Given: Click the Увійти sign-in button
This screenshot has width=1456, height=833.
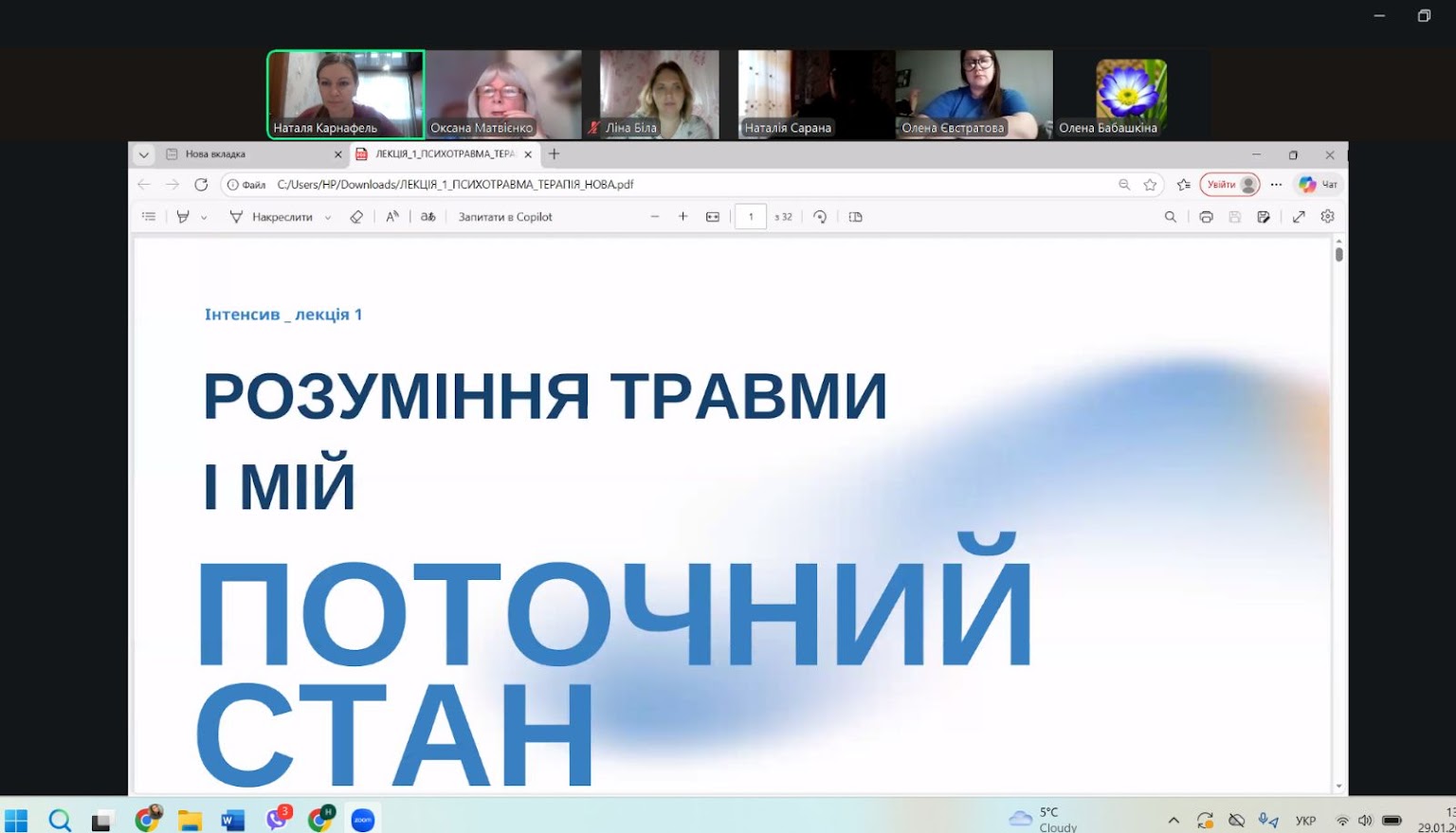Looking at the screenshot, I should 1229,185.
